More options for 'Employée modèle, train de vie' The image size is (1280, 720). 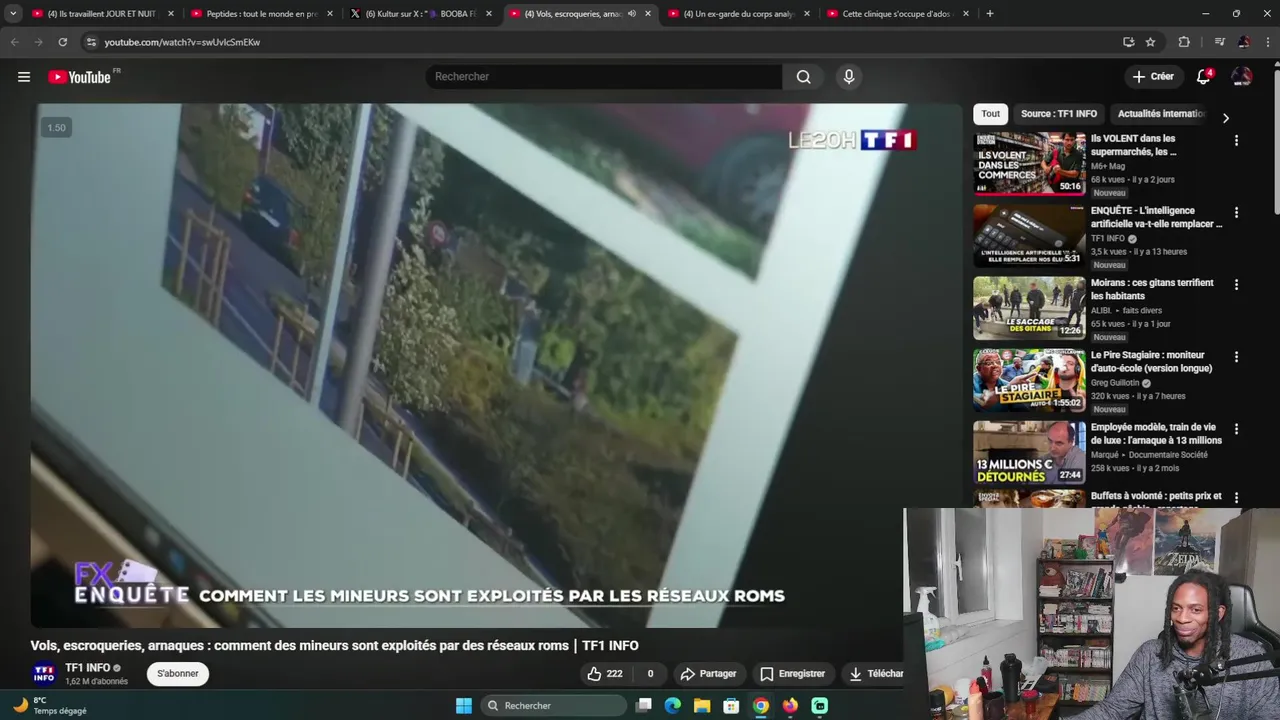(1236, 429)
